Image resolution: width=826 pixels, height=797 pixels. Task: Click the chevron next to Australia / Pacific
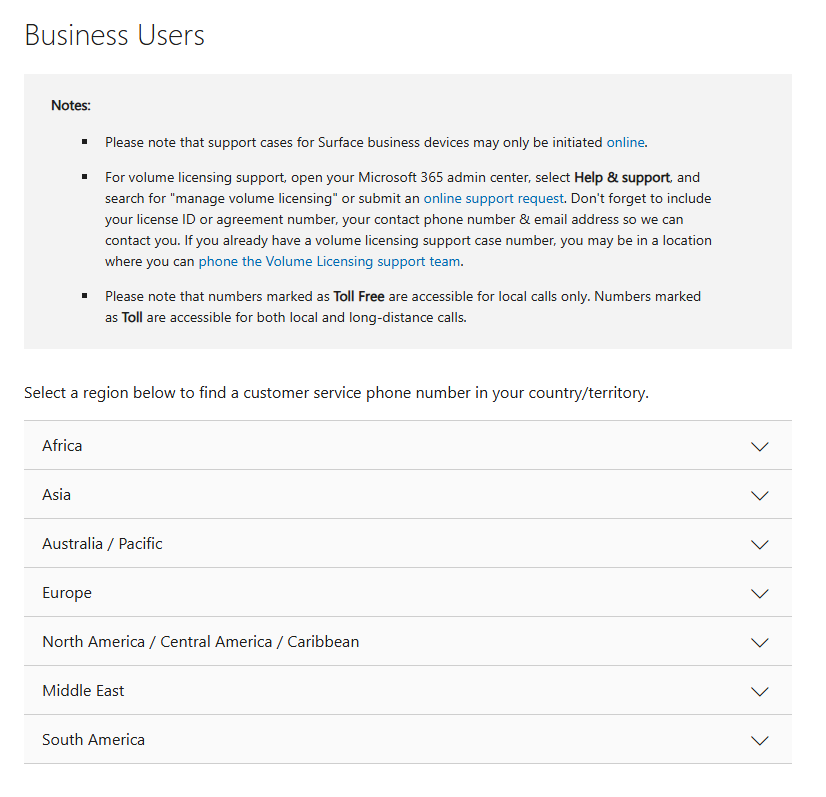[759, 544]
